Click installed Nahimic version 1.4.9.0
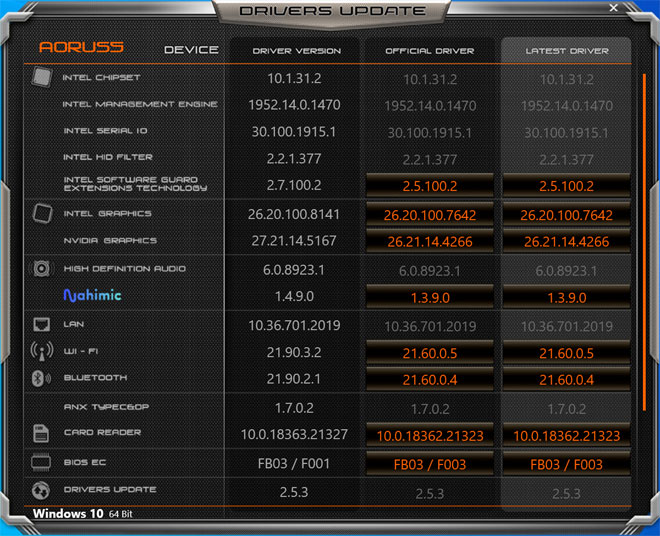Screen dimensions: 660x536 [x=294, y=296]
